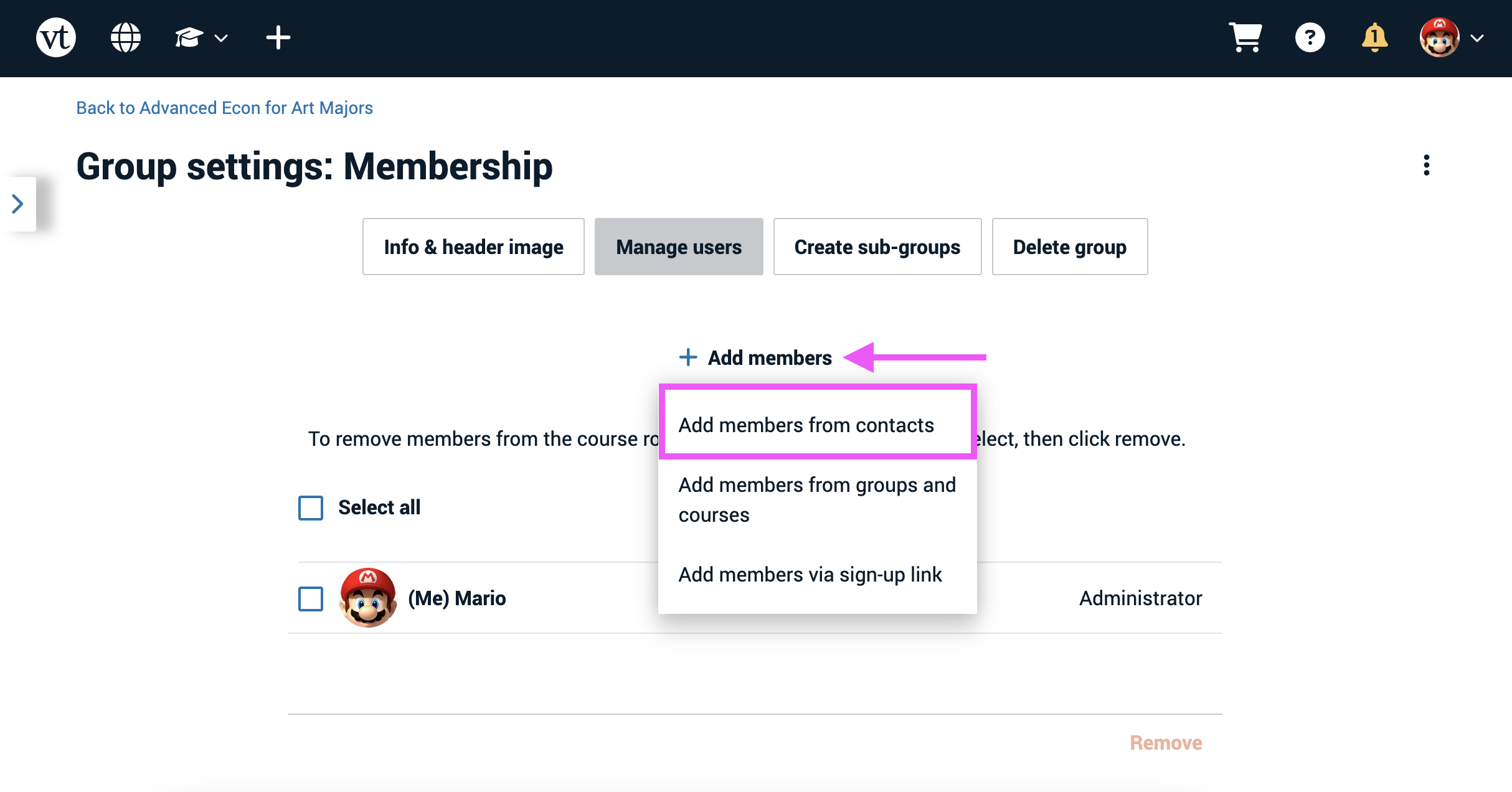Click the Remove button
Screen dimensions: 1512x792
coord(1166,743)
